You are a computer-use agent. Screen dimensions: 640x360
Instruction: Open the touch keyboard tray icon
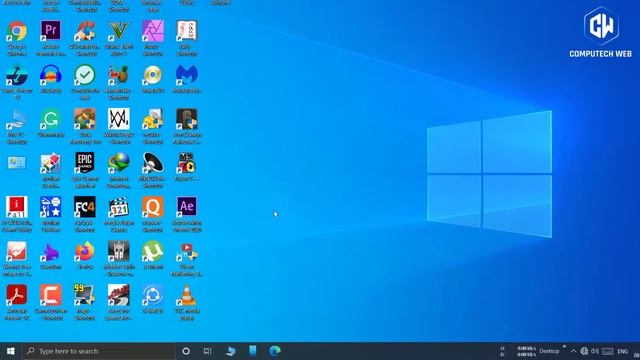608,351
